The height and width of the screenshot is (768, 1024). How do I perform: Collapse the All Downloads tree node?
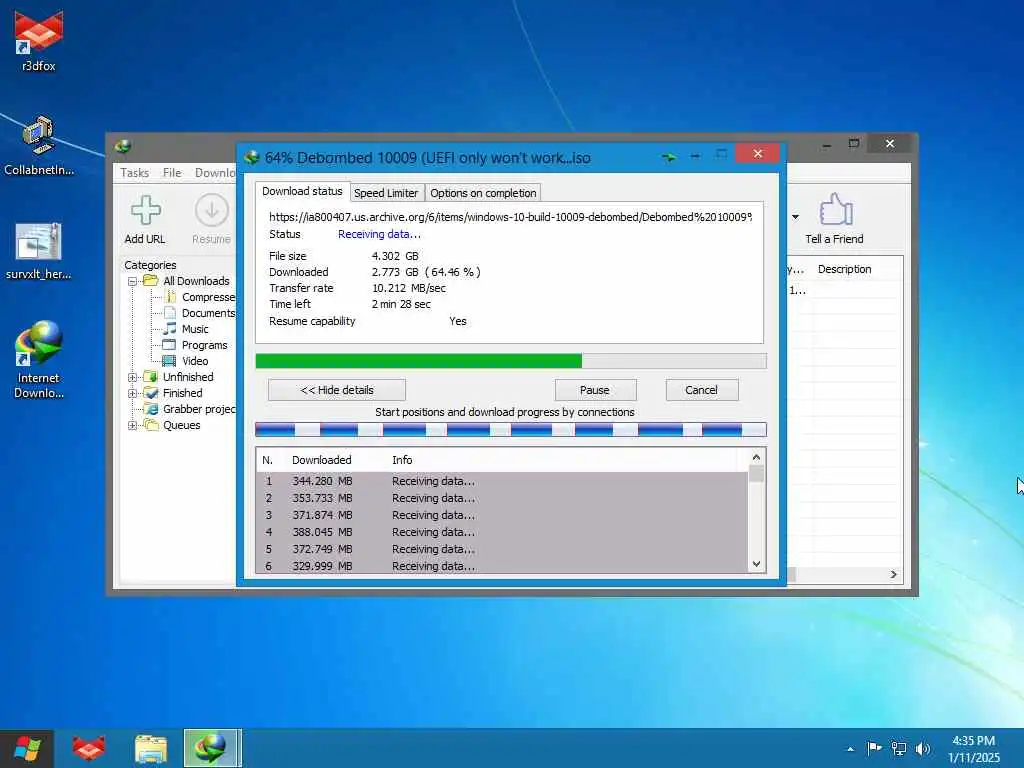(133, 281)
